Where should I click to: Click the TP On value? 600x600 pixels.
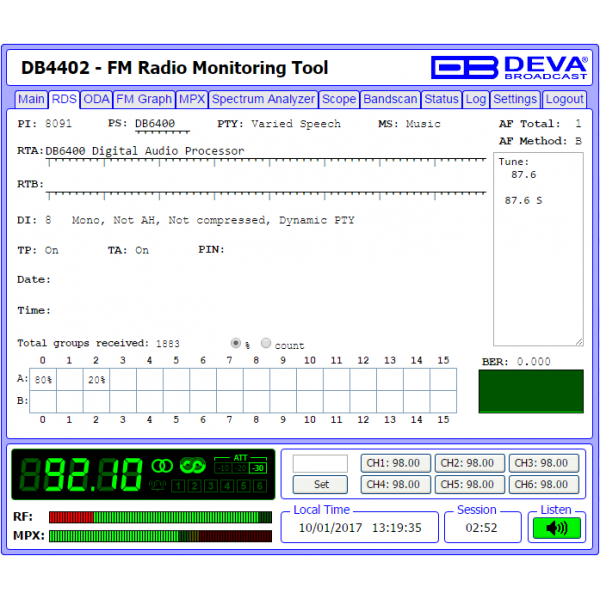[52, 250]
